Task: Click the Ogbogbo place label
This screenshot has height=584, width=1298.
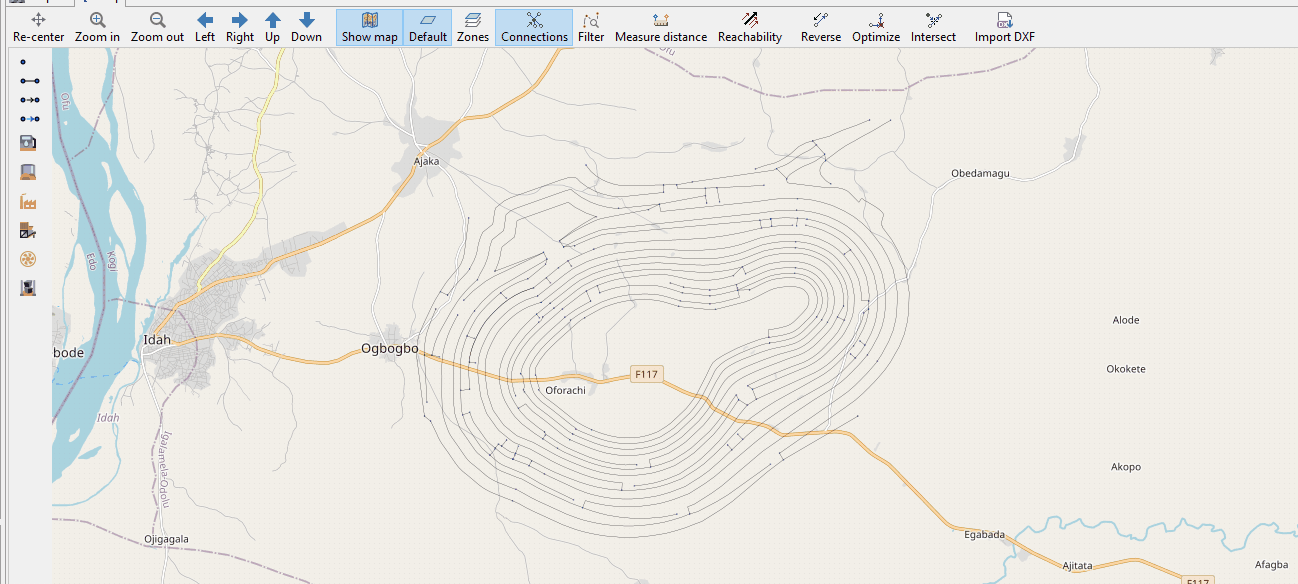Action: (389, 349)
